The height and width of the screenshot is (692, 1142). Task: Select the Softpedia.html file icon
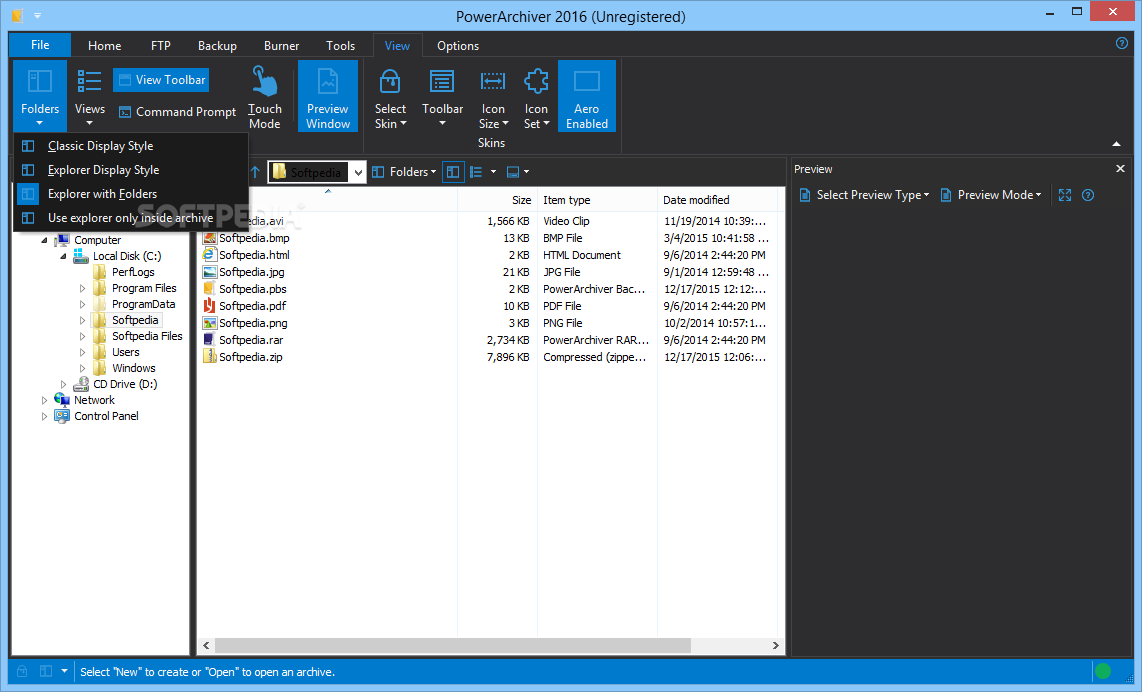point(210,255)
